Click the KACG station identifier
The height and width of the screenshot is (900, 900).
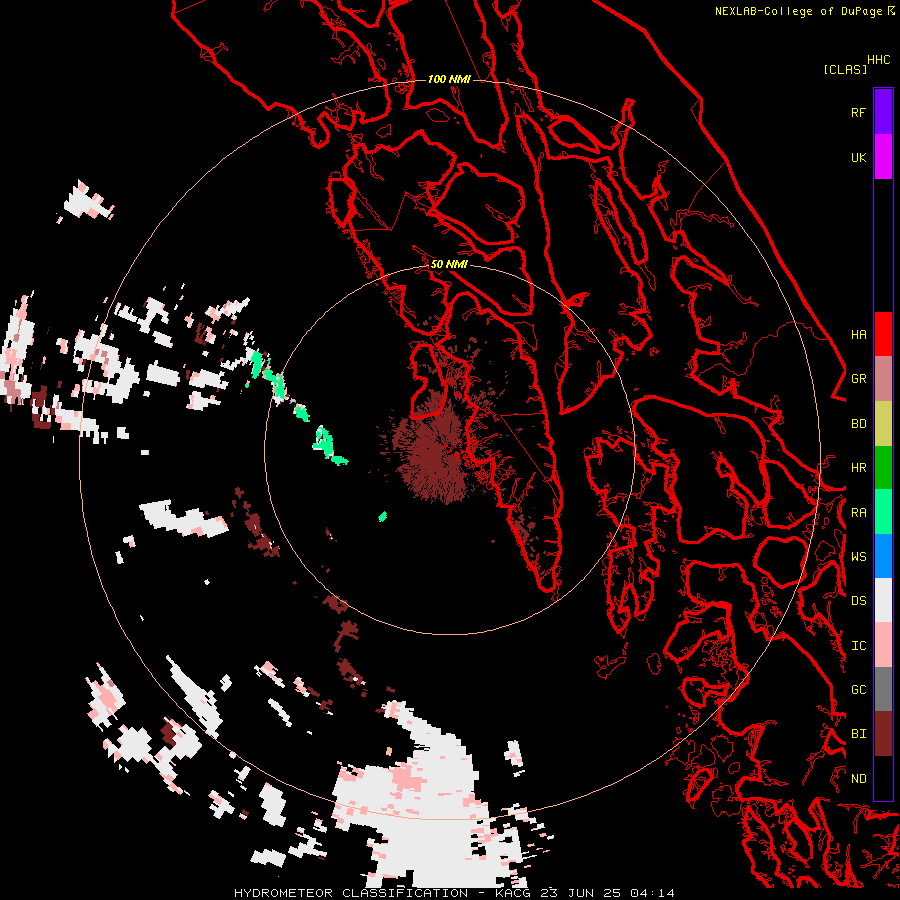point(513,893)
